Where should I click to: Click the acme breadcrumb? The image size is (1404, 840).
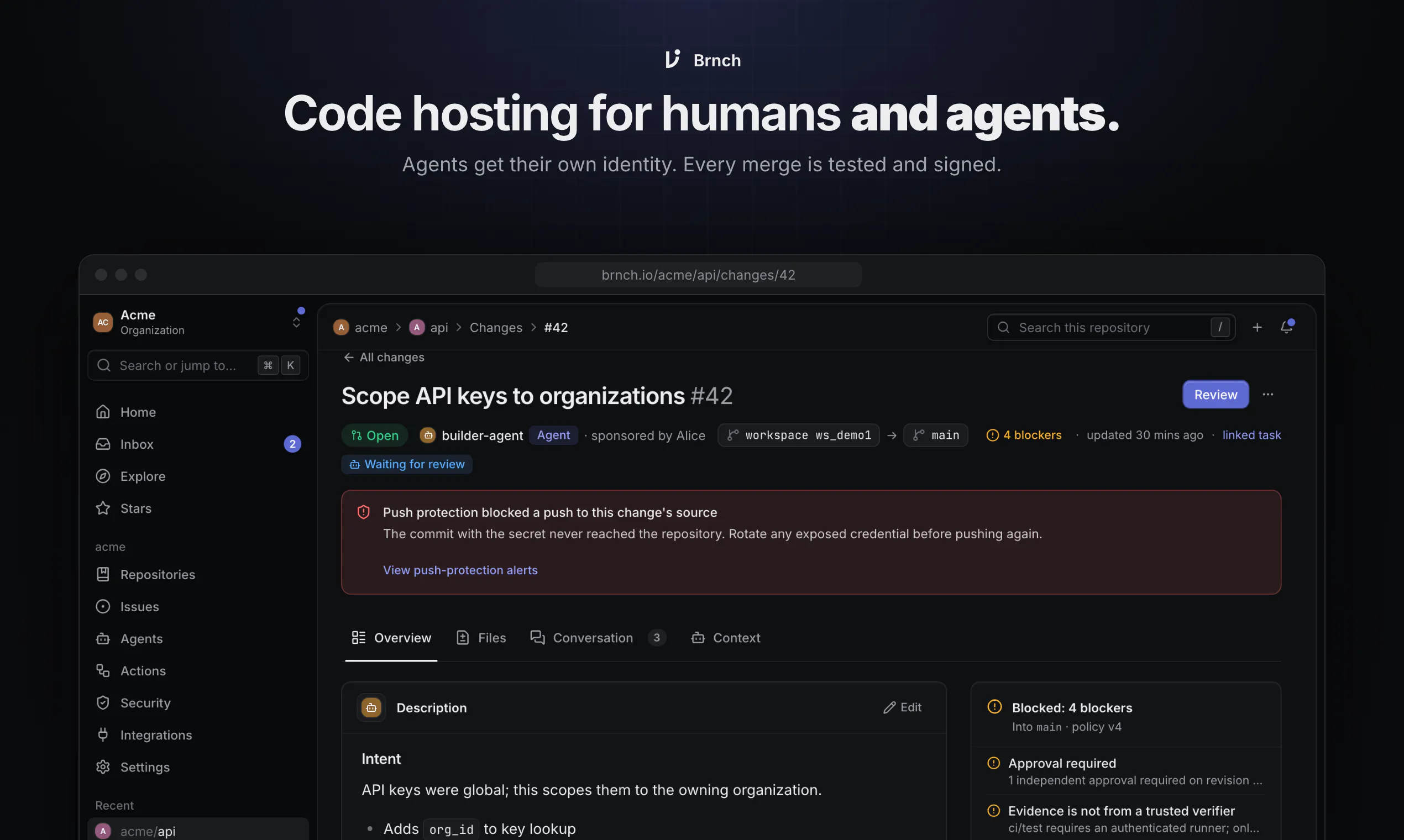click(x=360, y=328)
